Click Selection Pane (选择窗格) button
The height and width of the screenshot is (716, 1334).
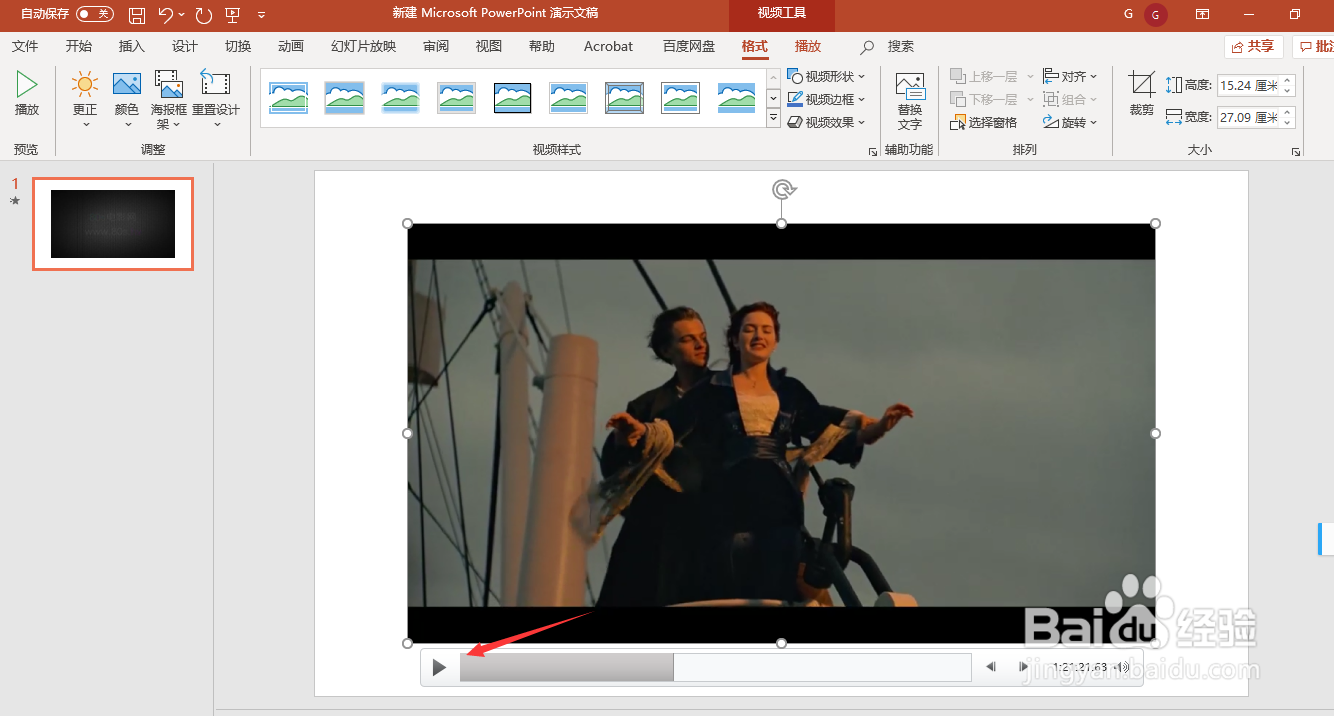click(983, 122)
